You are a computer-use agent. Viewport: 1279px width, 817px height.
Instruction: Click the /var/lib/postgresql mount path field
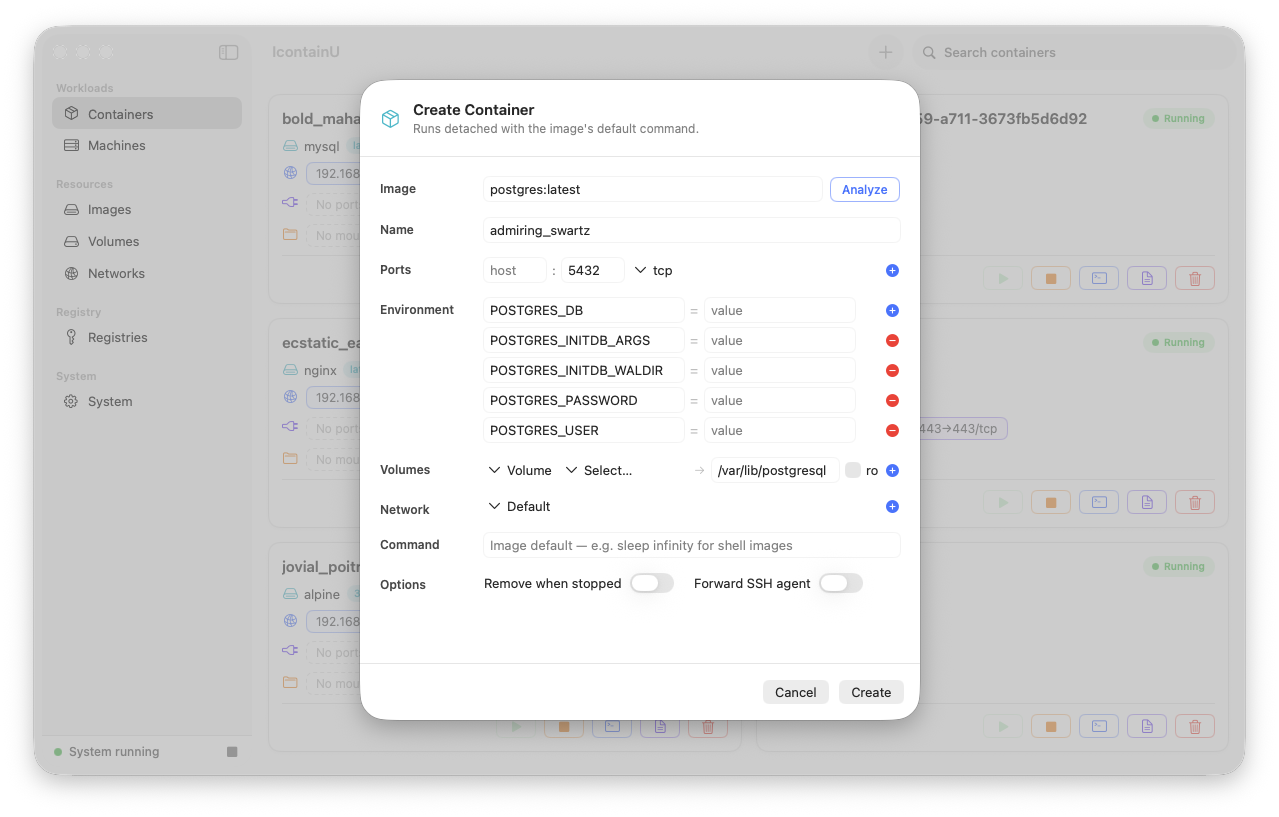775,470
